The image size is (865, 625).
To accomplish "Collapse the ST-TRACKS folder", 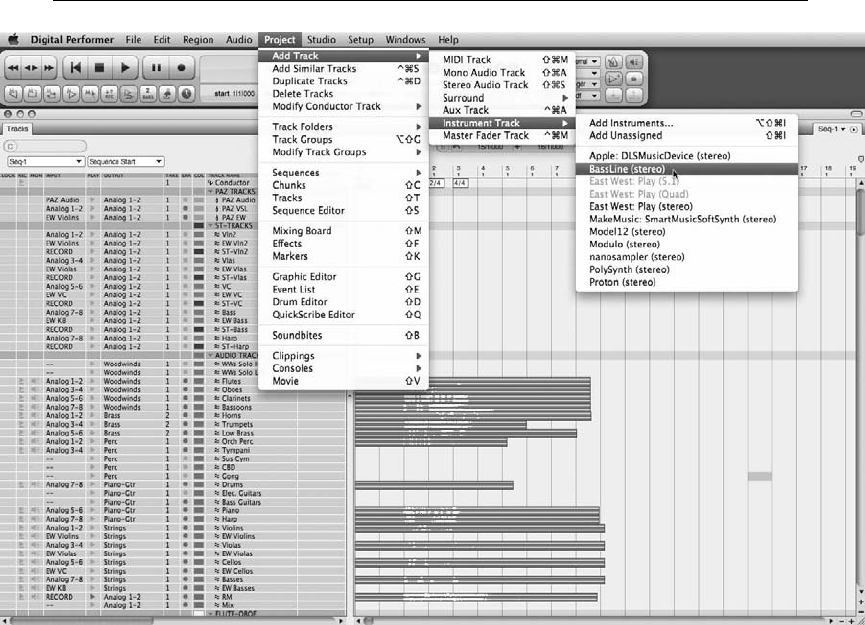I will 210,226.
